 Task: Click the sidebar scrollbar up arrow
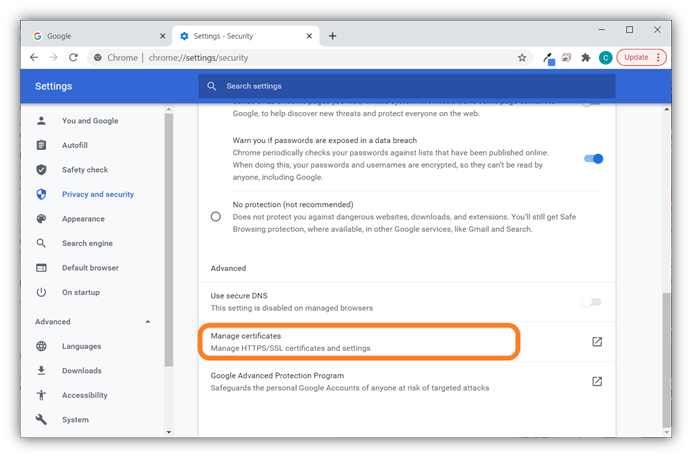[x=169, y=109]
